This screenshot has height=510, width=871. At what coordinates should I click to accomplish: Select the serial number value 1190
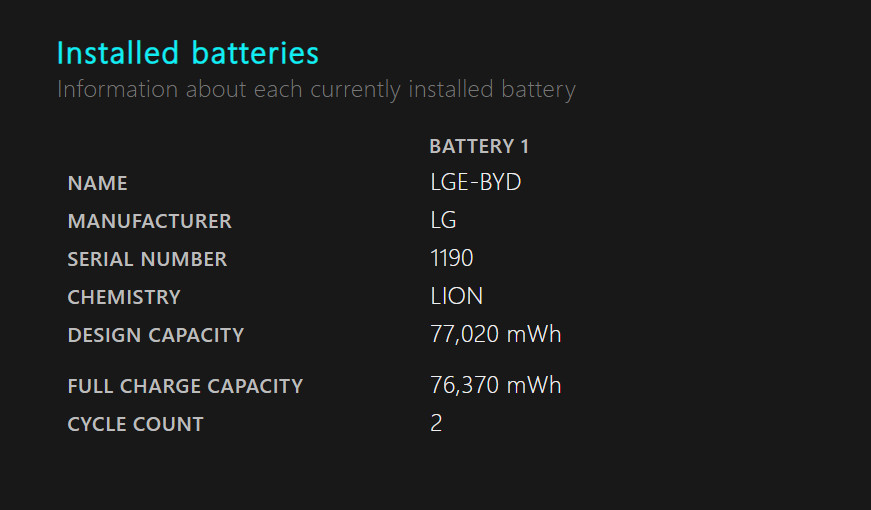tap(452, 258)
